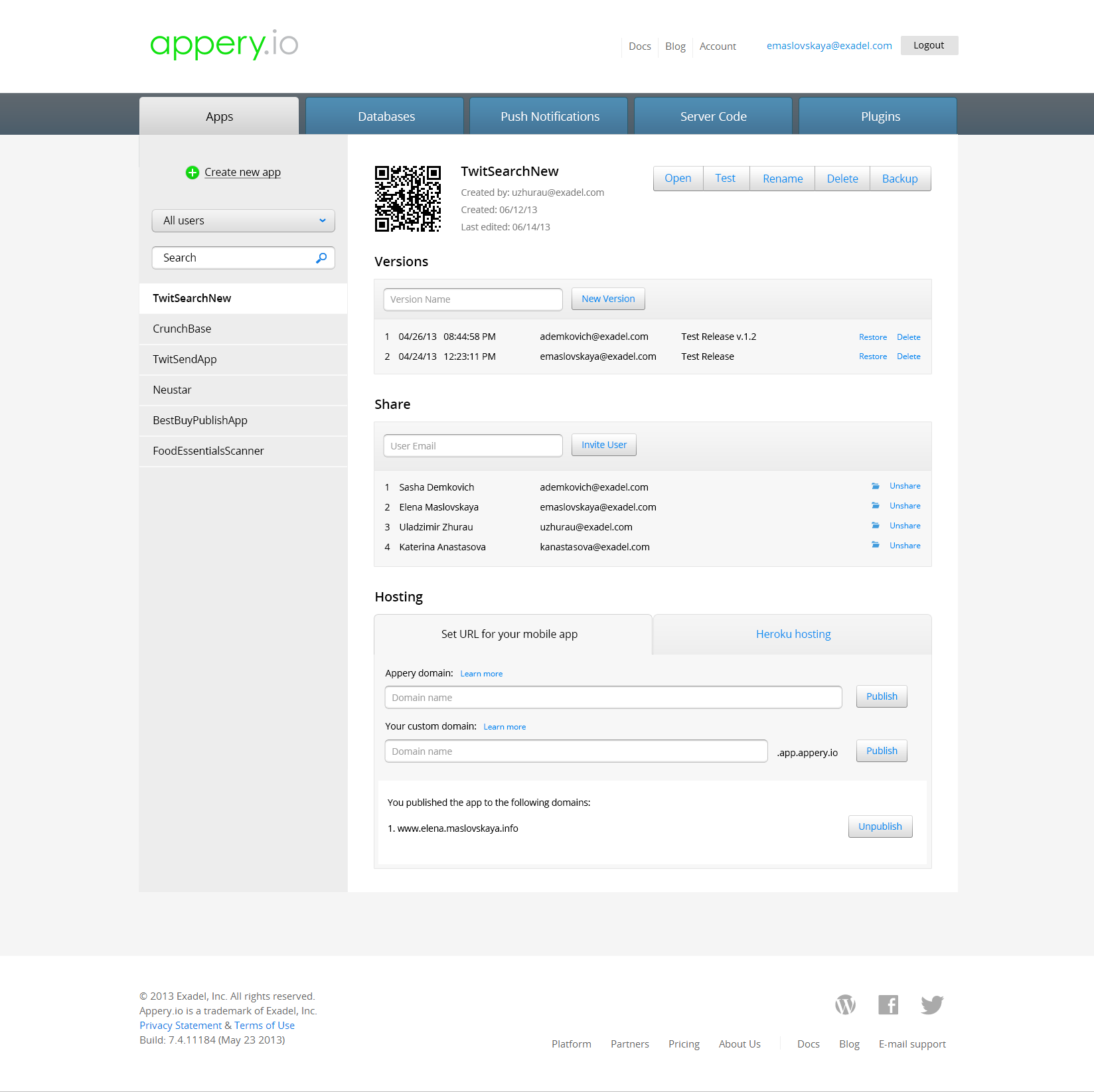Click emaslovskaya@exadel.com header email link
This screenshot has width=1094, height=1092.
(829, 46)
